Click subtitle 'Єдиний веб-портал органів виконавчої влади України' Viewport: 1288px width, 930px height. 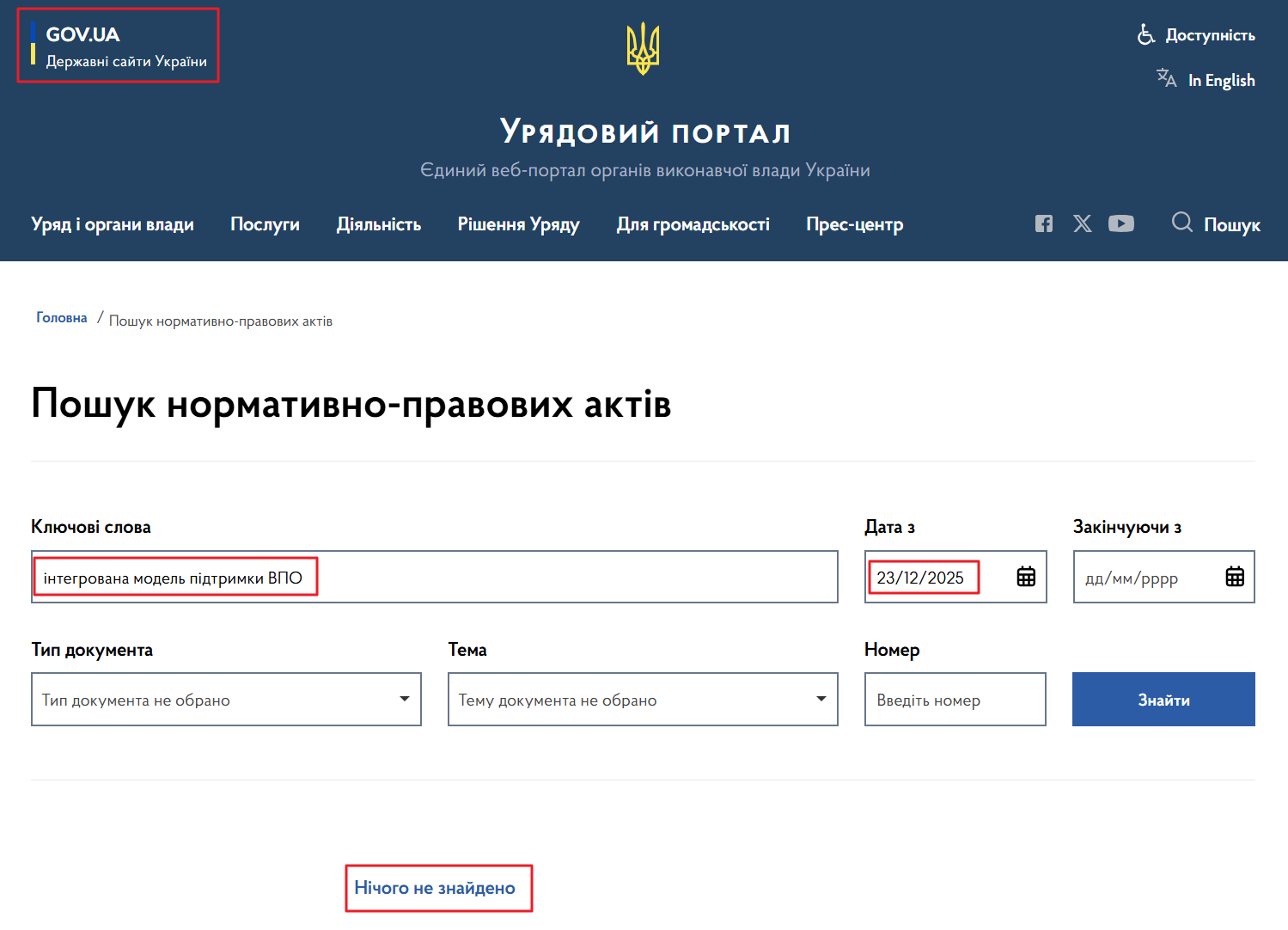(644, 170)
